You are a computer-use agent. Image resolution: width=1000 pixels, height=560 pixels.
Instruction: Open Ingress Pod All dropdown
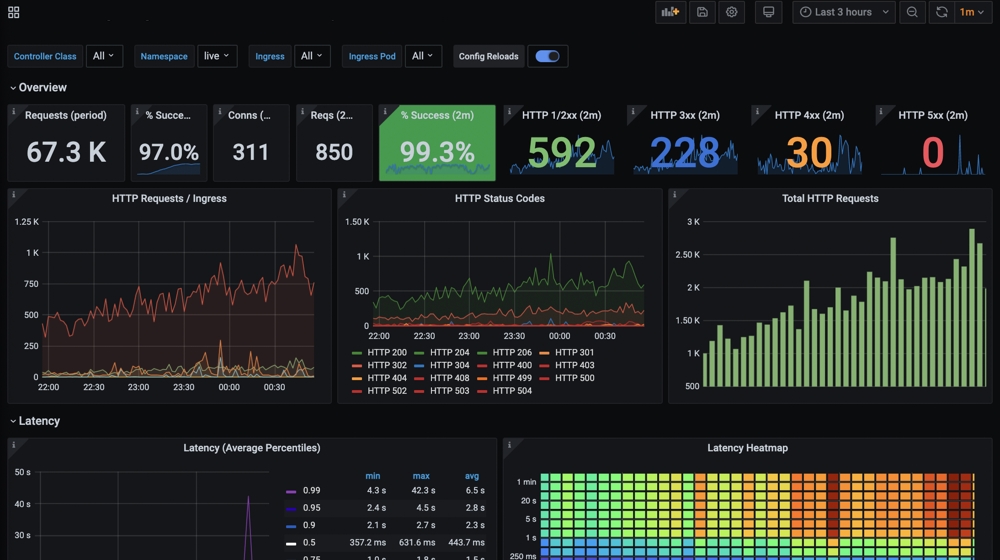[x=423, y=56]
